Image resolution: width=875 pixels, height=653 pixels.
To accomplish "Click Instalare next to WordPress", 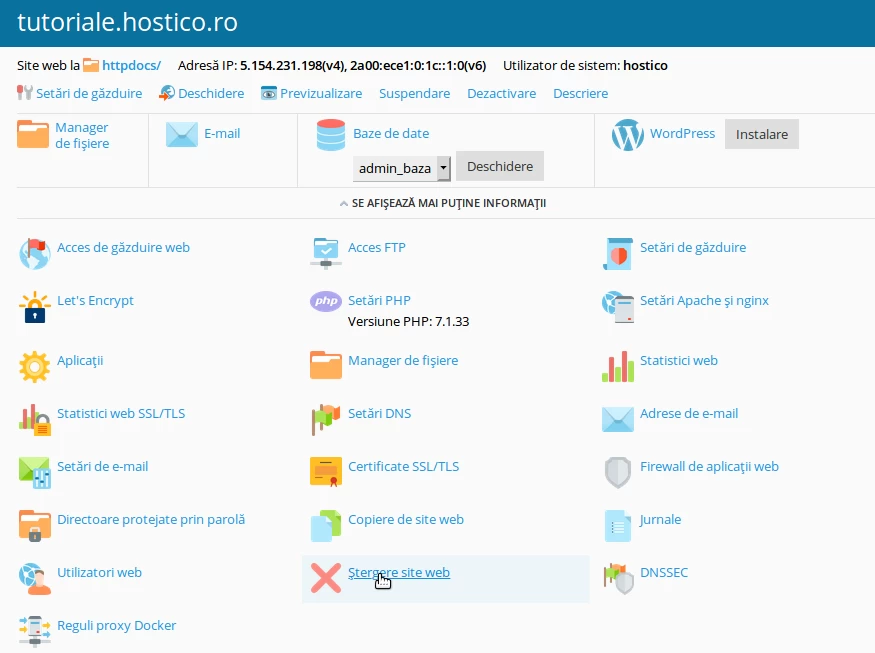I will point(761,133).
